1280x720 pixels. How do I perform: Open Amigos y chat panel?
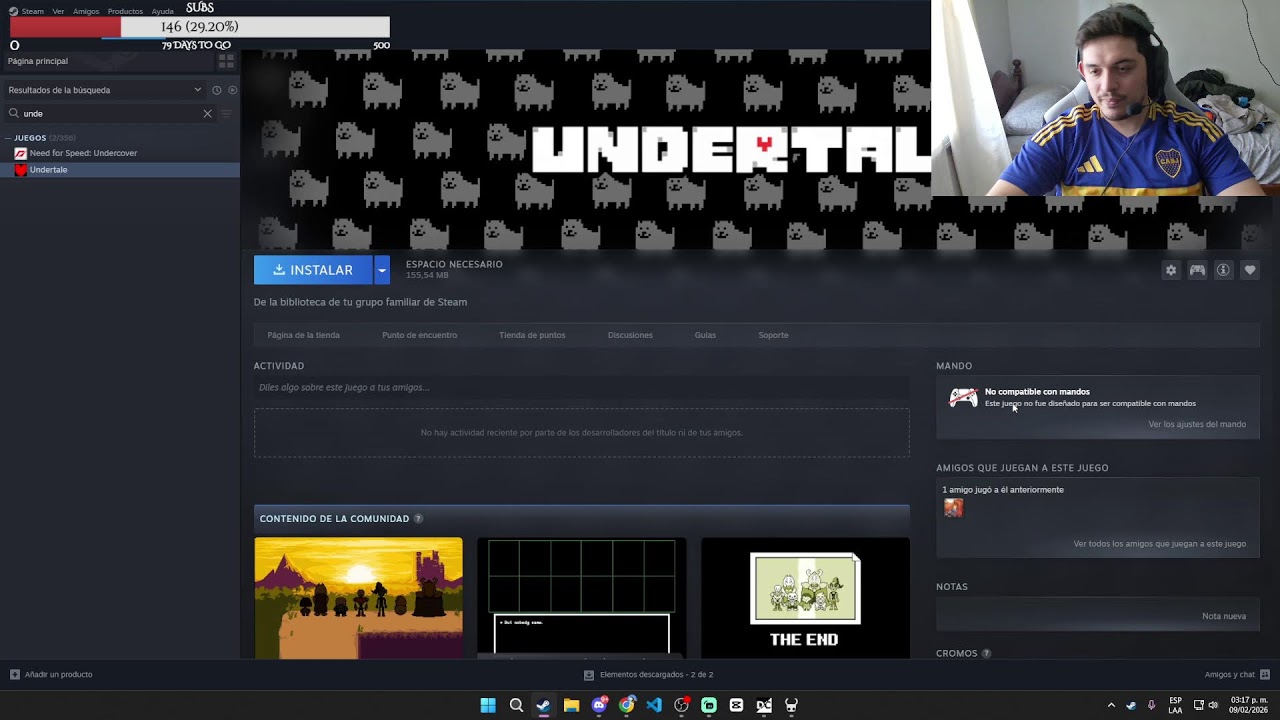pyautogui.click(x=1237, y=675)
